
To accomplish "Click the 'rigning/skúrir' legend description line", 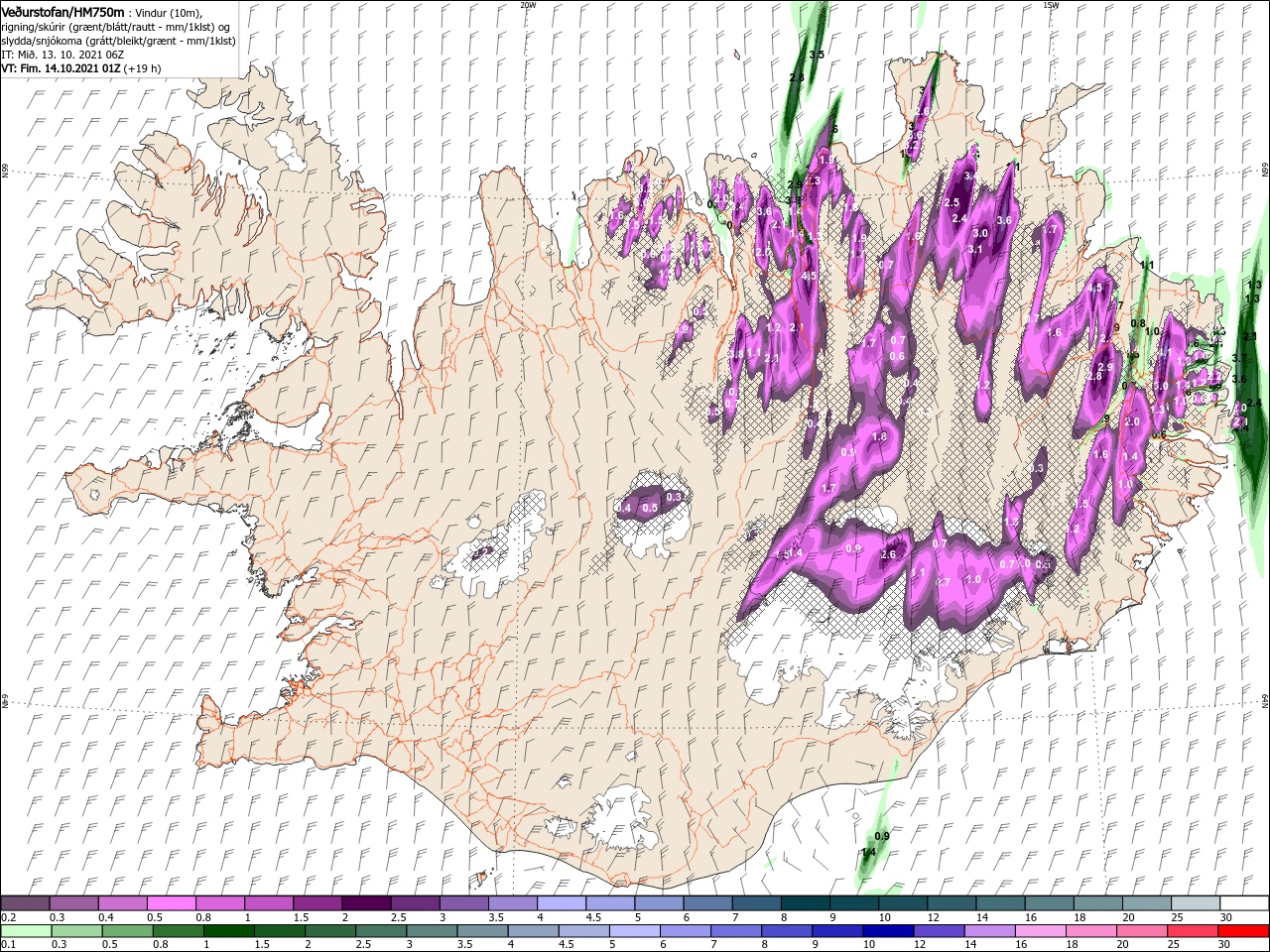I will click(115, 26).
